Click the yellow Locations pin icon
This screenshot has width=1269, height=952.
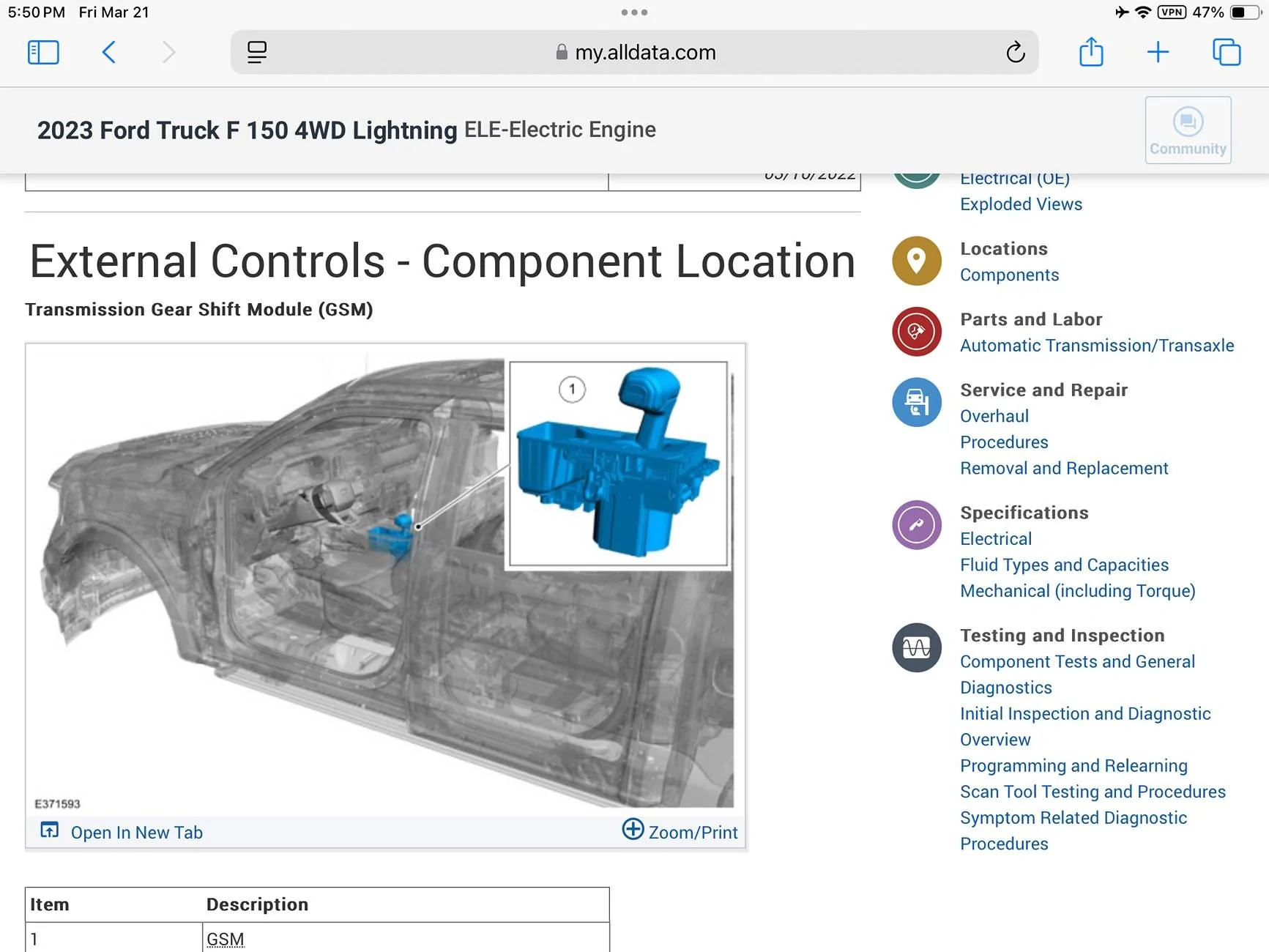917,261
